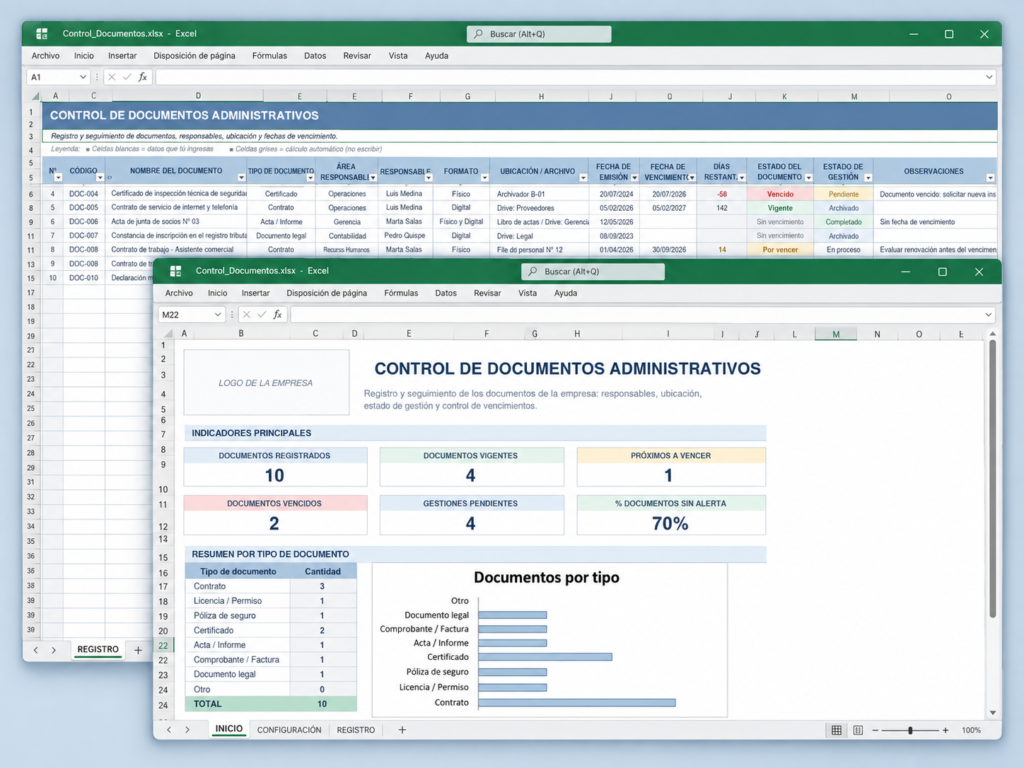Click vertical scrollbar thumb in front window
Screen dimensions: 1024x768
point(993,478)
